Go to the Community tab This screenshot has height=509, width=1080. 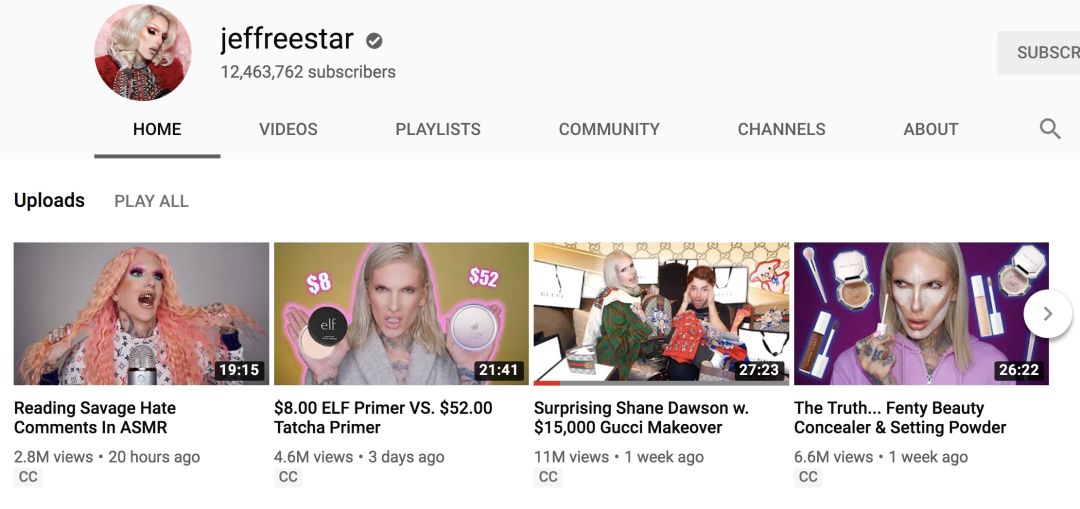[x=609, y=129]
